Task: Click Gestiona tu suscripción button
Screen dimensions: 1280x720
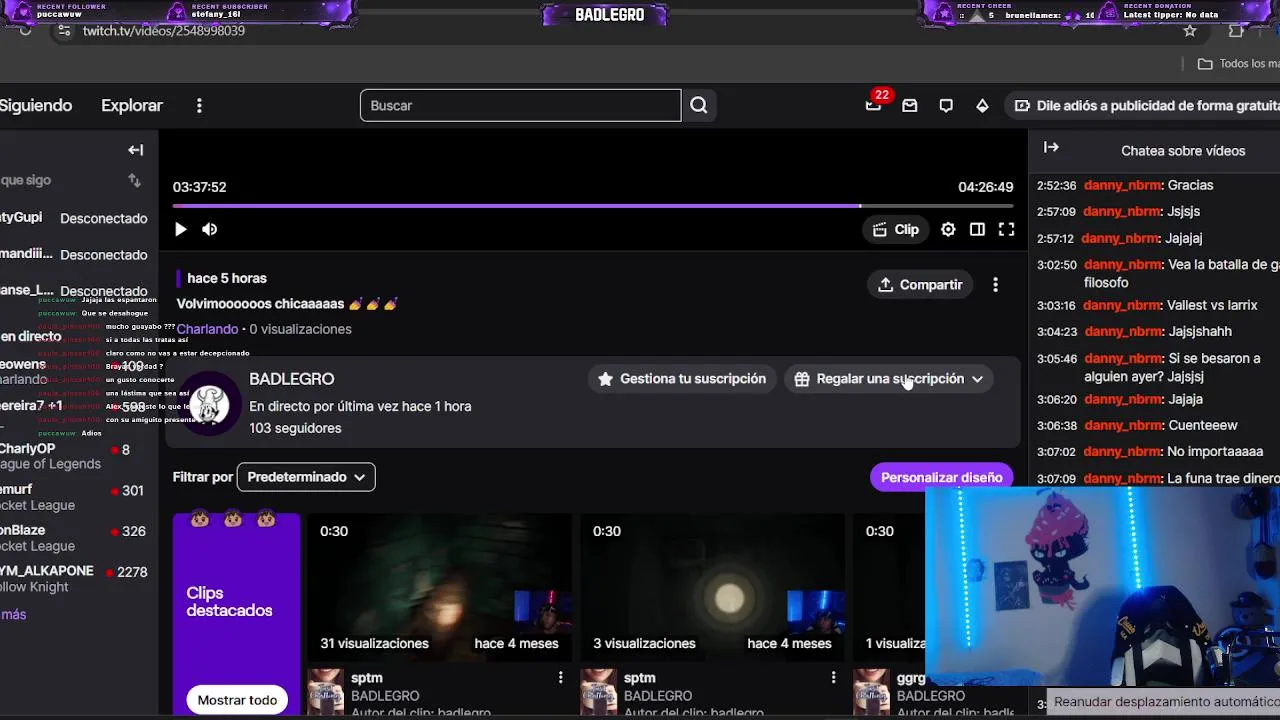Action: point(682,379)
